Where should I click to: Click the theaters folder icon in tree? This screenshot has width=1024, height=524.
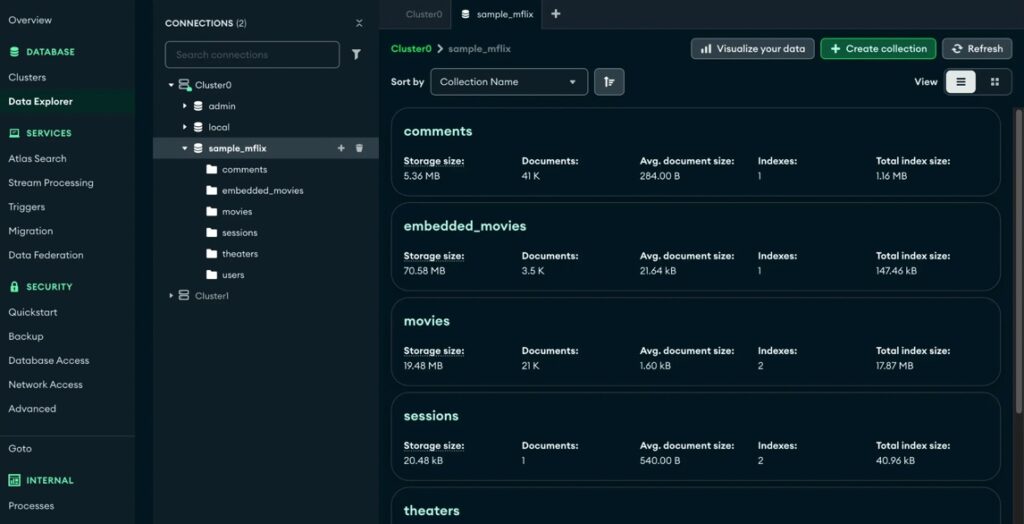tap(211, 254)
